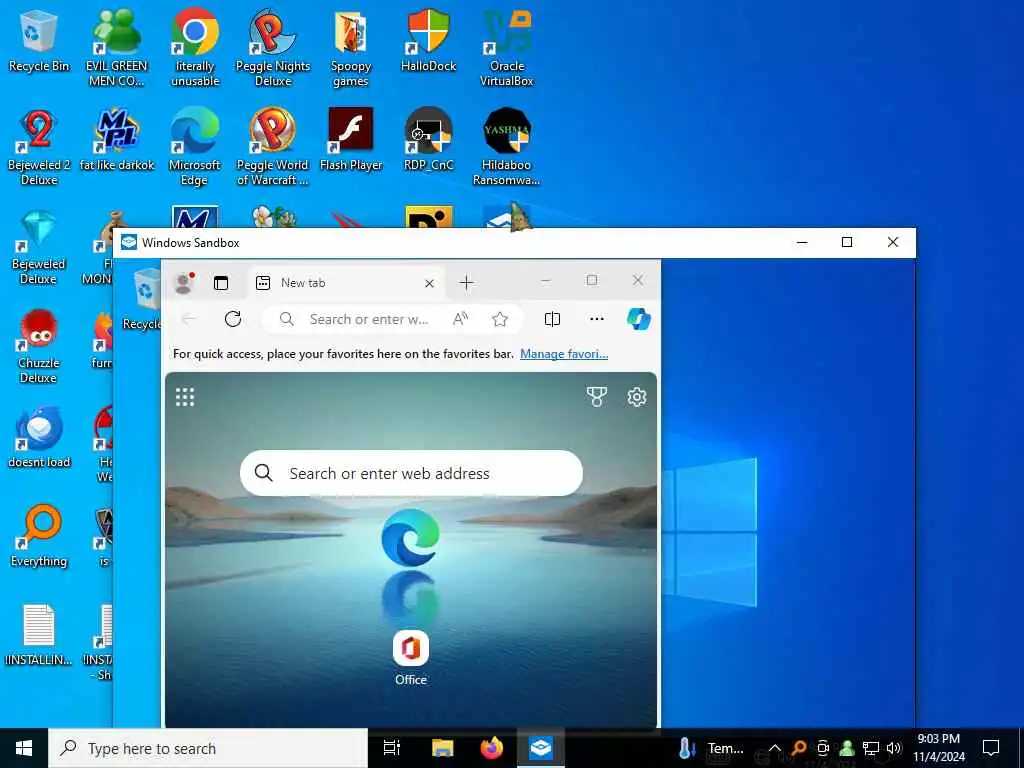This screenshot has height=768, width=1024.
Task: Select Windows Sandbox taskbar button
Action: pyautogui.click(x=541, y=748)
